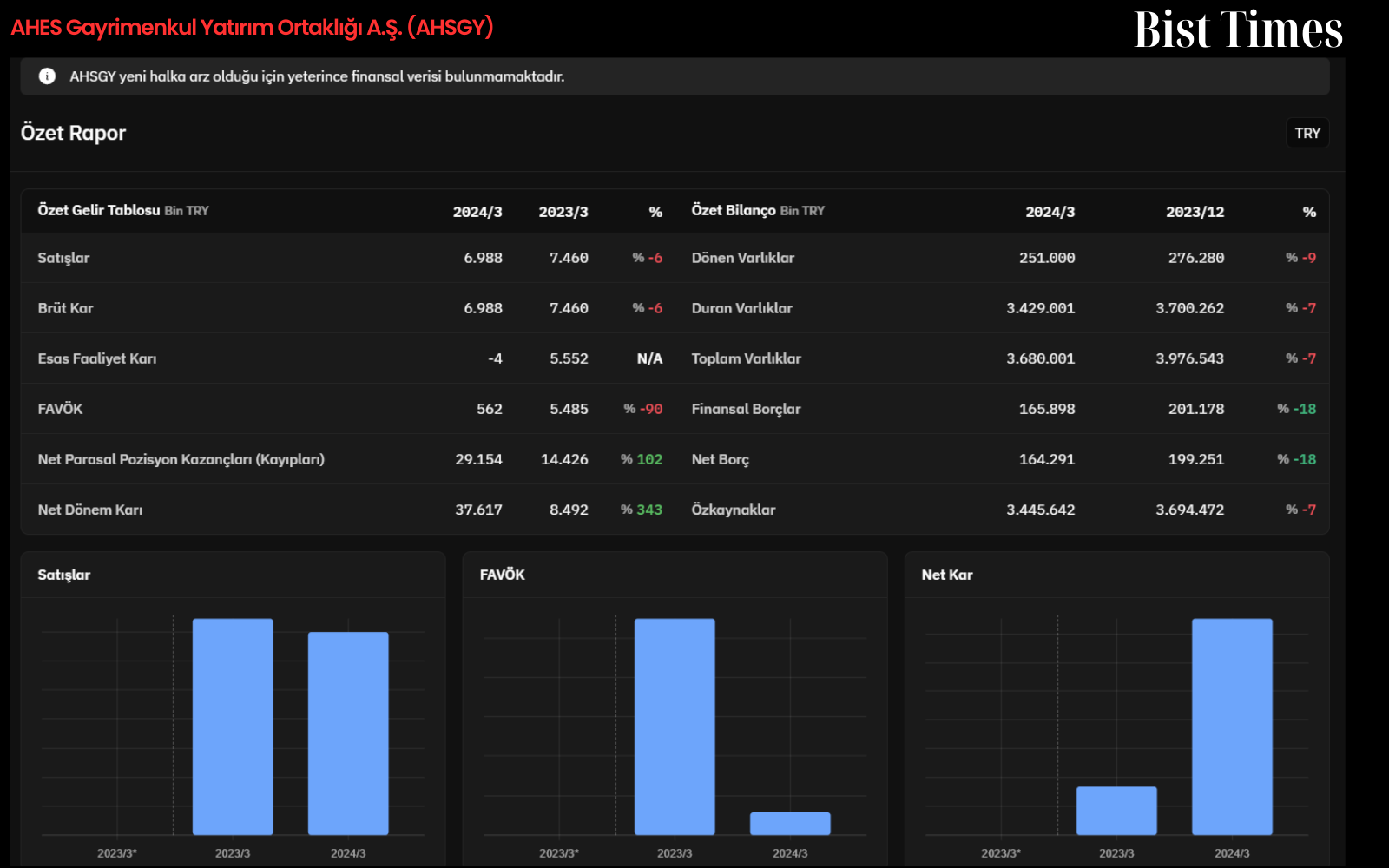This screenshot has height=868, width=1389.
Task: Click the Finansal Borçlar row label
Action: pos(747,409)
